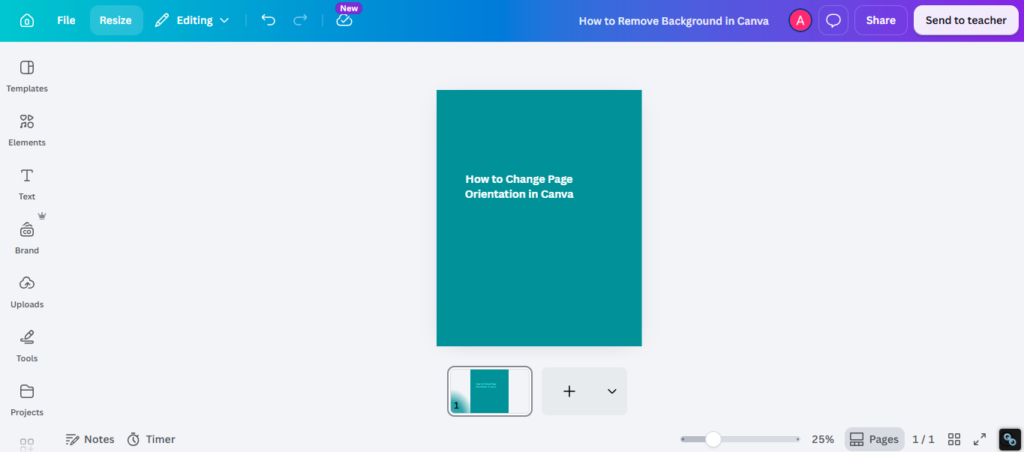Open the Text panel
This screenshot has height=452, width=1024.
point(27,184)
